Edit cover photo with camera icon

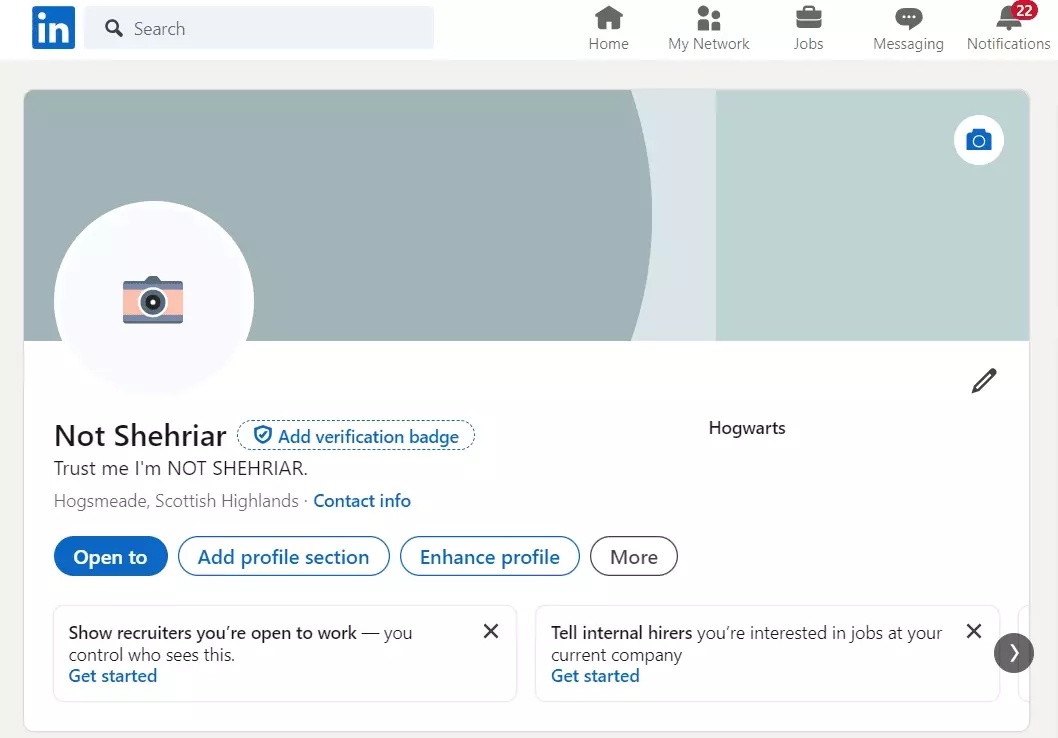point(978,141)
